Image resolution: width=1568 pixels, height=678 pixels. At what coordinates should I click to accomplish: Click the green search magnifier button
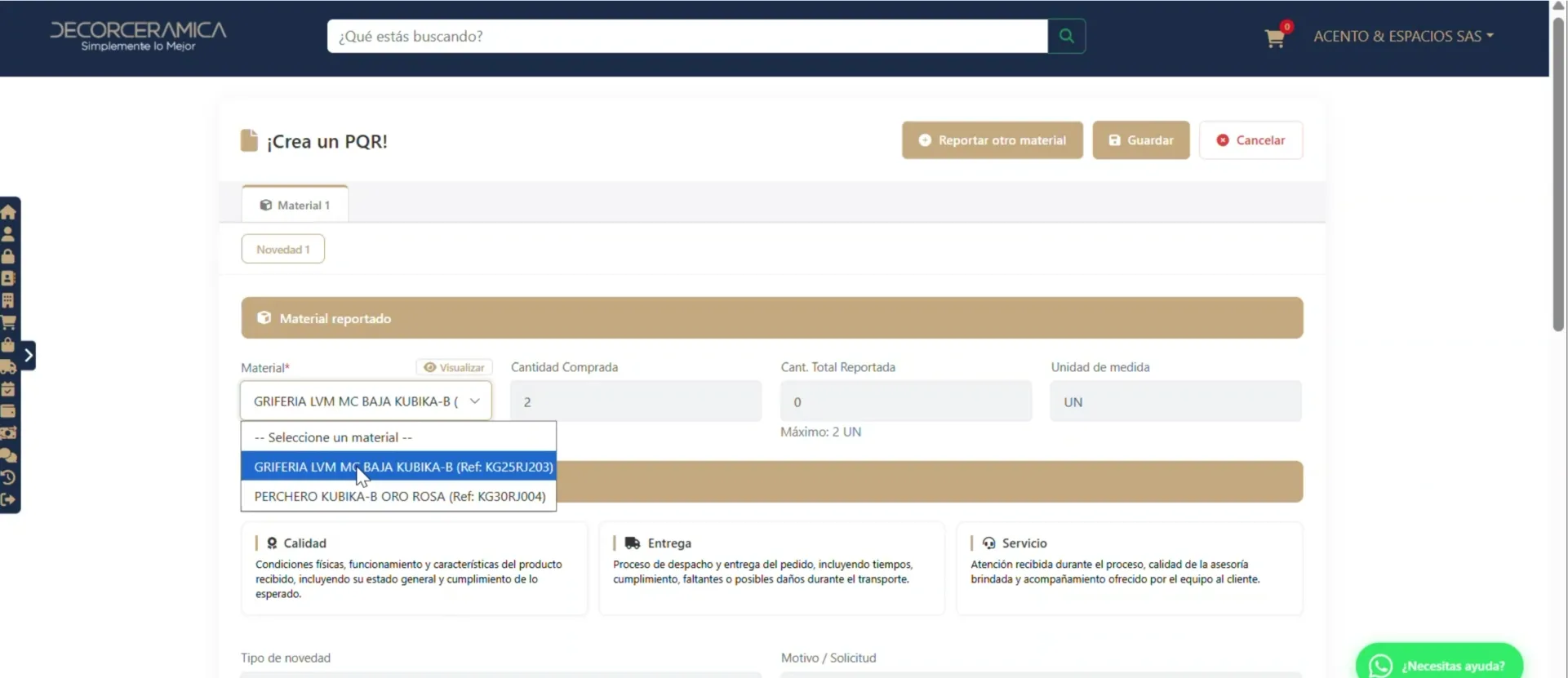point(1067,36)
